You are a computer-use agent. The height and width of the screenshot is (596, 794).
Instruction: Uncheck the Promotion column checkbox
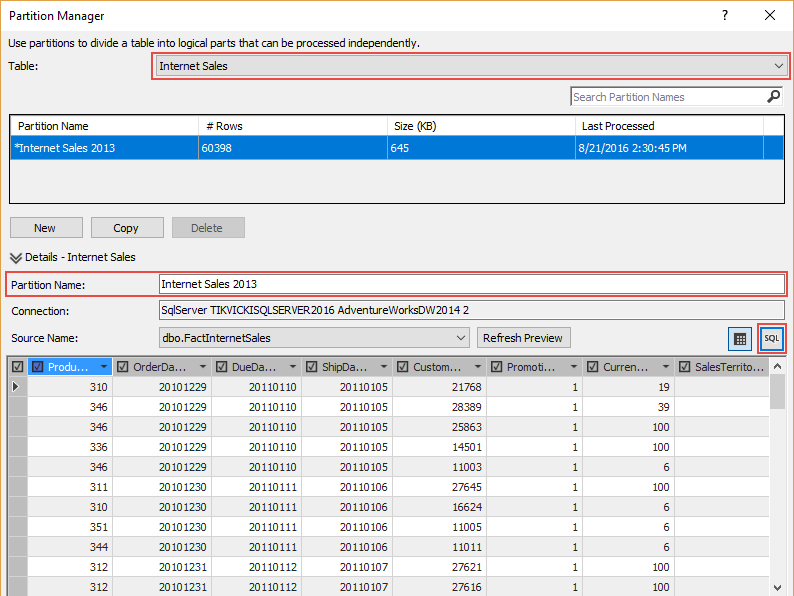tap(494, 367)
